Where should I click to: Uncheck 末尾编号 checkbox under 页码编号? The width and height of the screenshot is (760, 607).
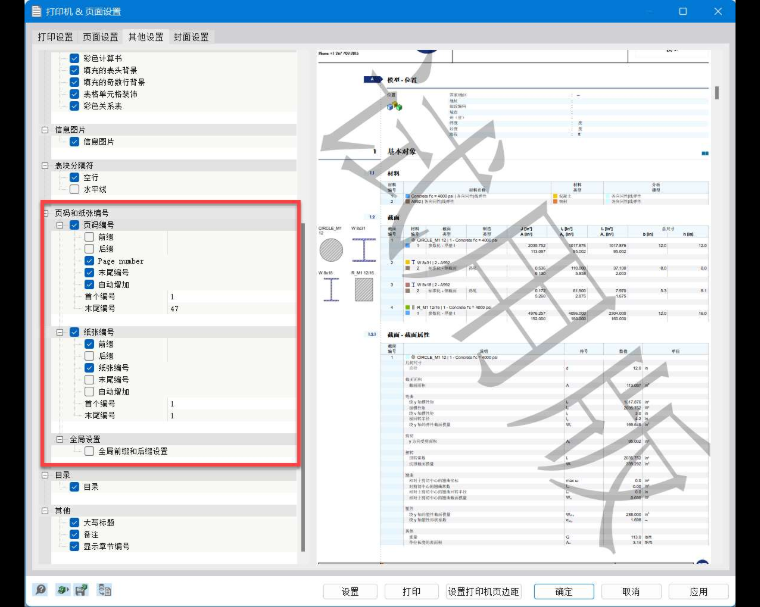point(89,272)
